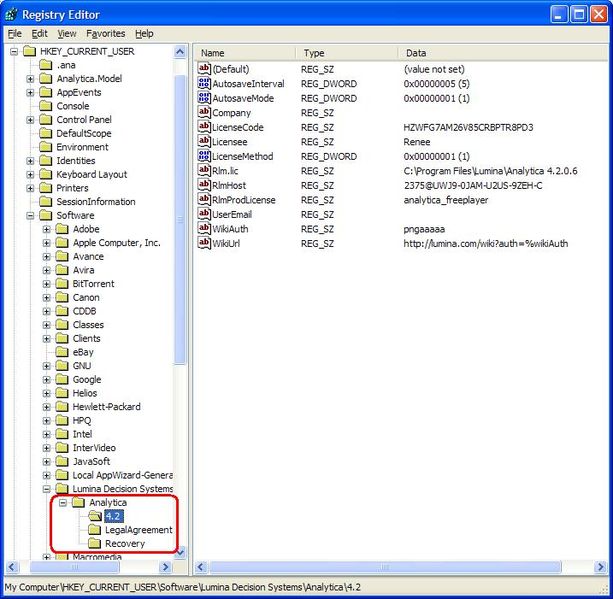Expand the Control Panel key

[30, 120]
